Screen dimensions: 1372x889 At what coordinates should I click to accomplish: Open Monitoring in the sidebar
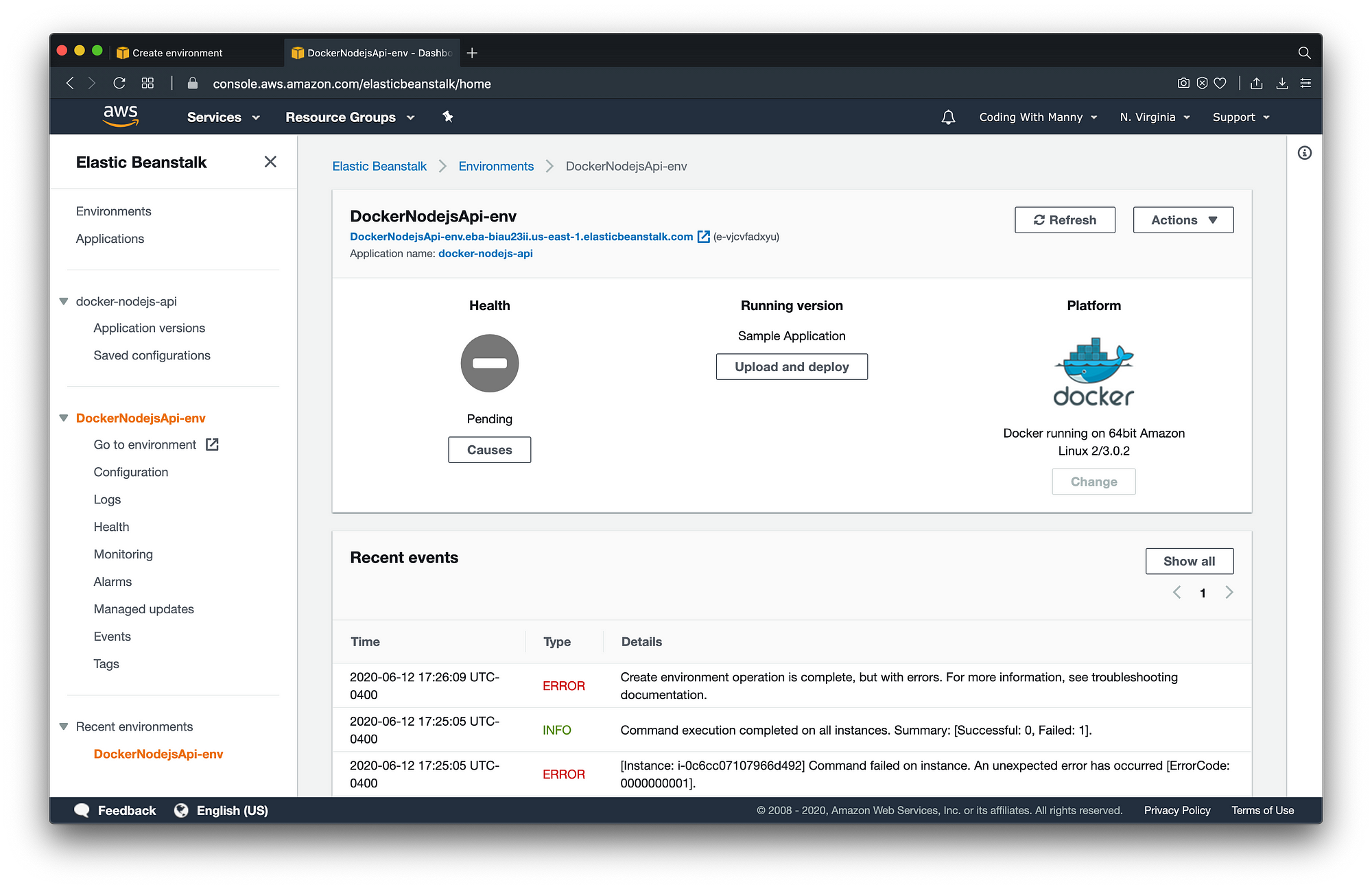123,554
